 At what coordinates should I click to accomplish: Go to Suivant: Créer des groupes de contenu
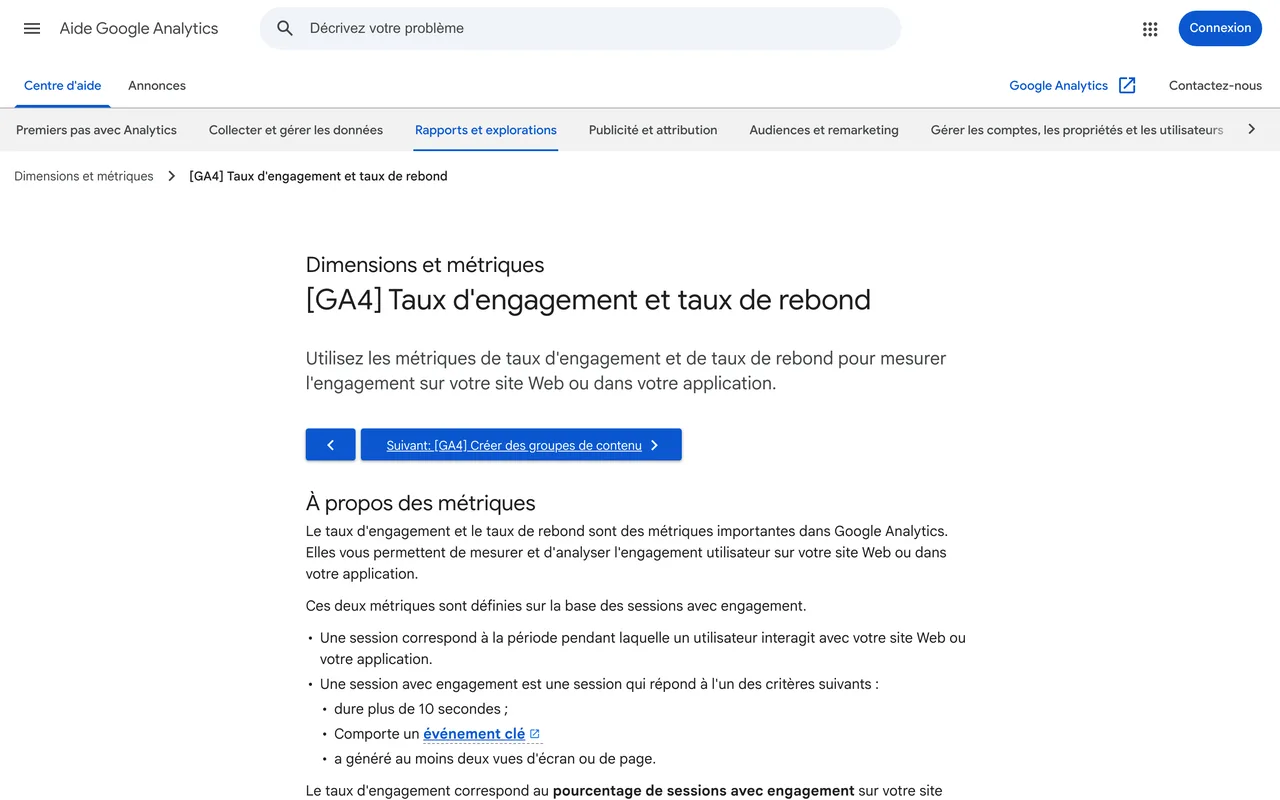tap(521, 445)
